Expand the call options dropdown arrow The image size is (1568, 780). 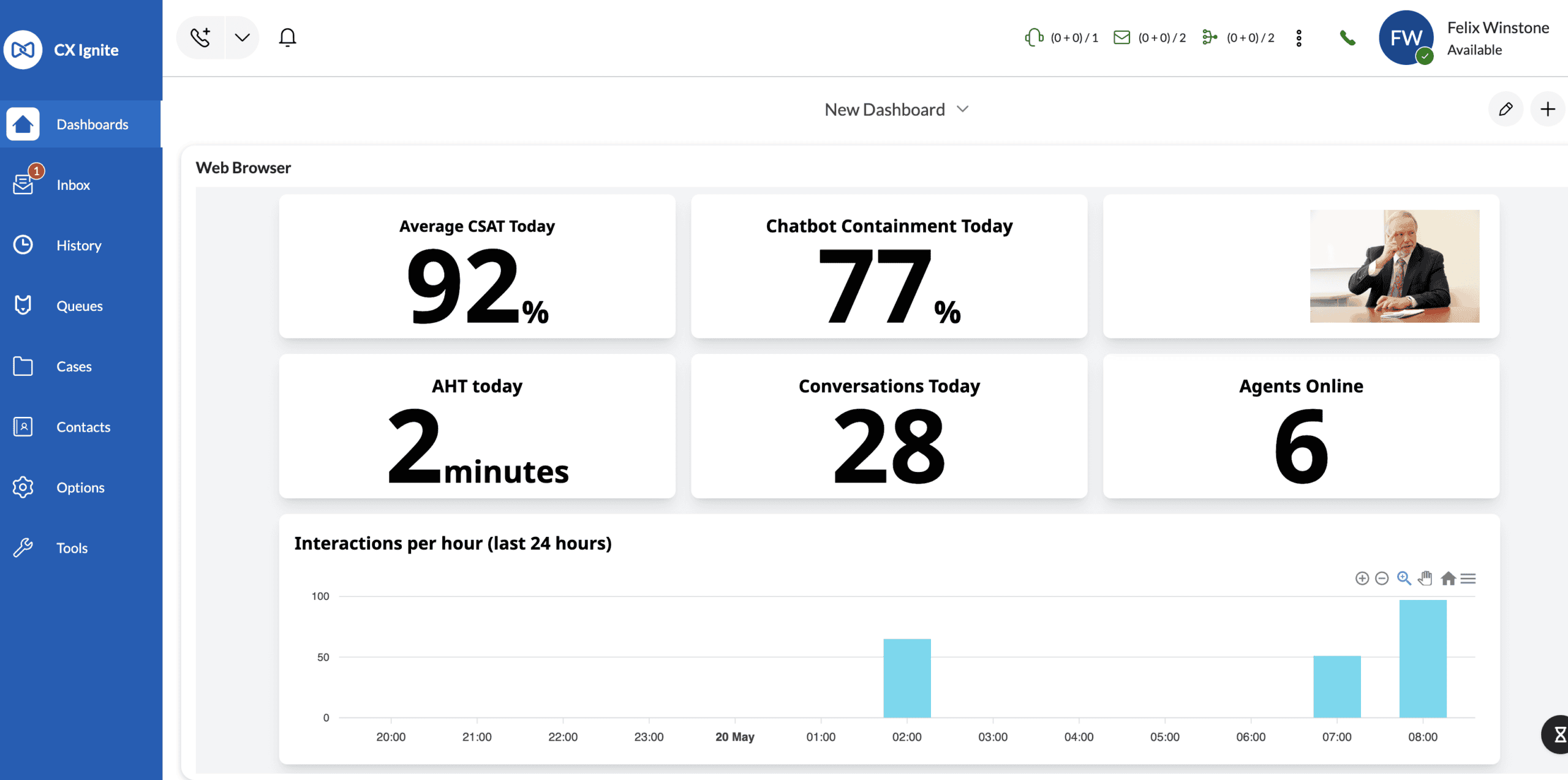point(243,37)
